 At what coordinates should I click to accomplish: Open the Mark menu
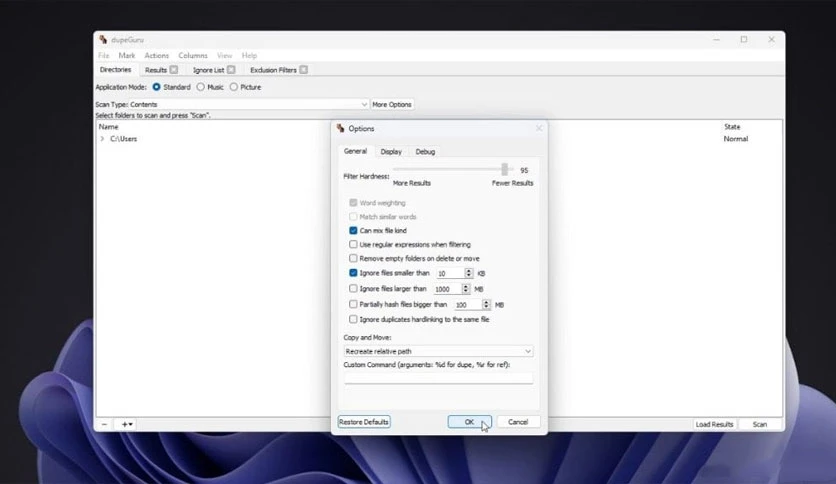127,55
